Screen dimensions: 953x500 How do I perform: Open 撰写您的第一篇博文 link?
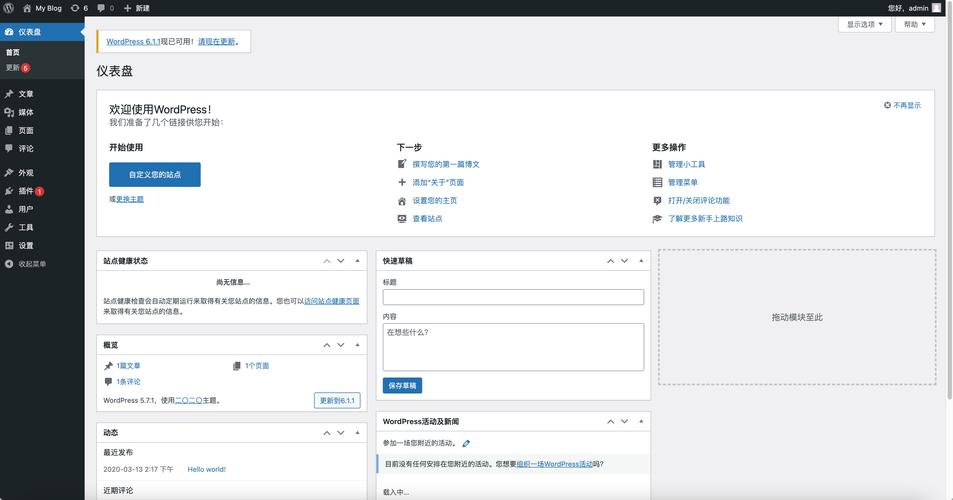click(446, 164)
